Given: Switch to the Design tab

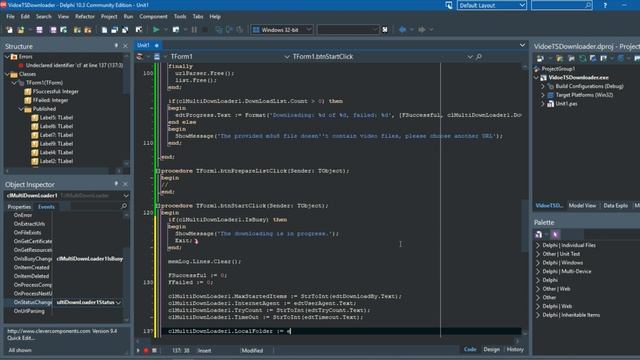Looking at the screenshot, I should tap(491, 349).
